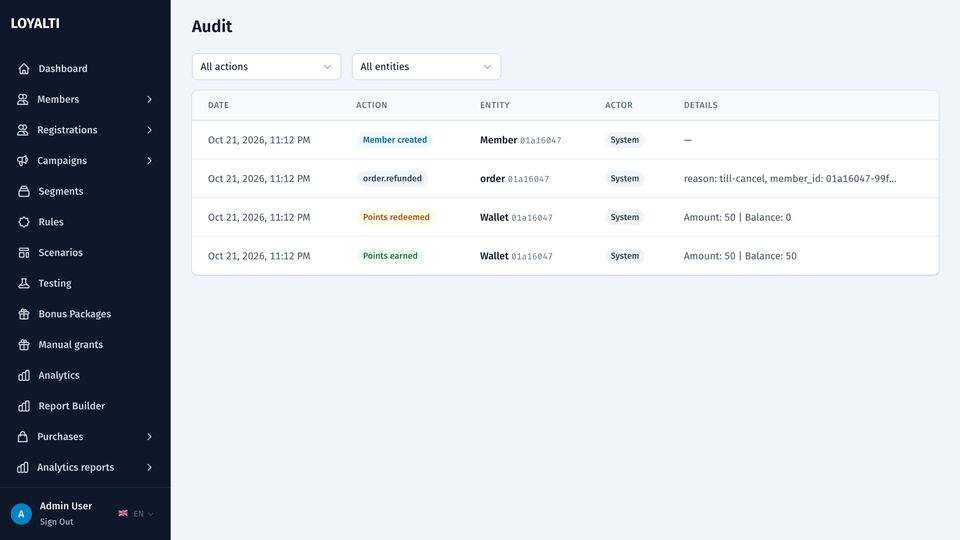Click the Analytics bar chart icon

coord(24,375)
